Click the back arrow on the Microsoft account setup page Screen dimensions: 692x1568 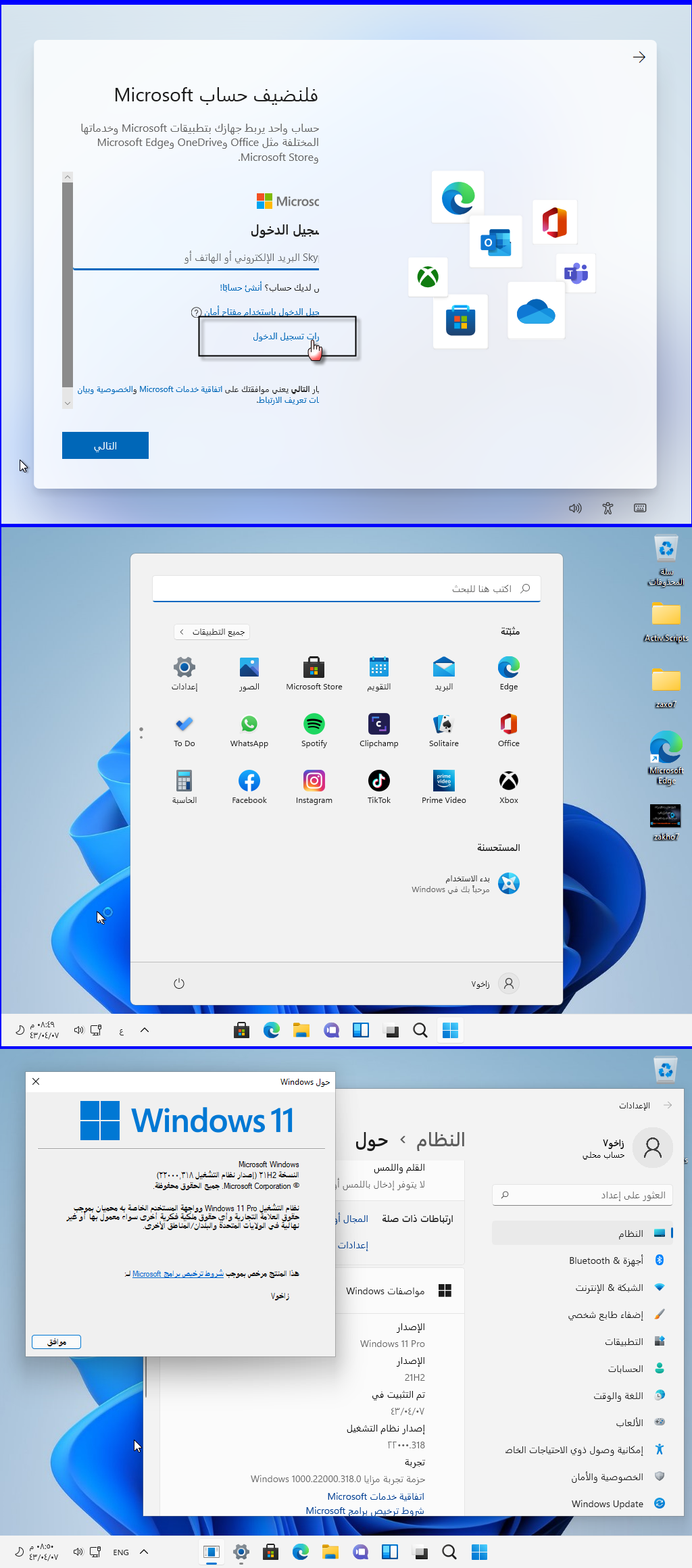pos(639,57)
